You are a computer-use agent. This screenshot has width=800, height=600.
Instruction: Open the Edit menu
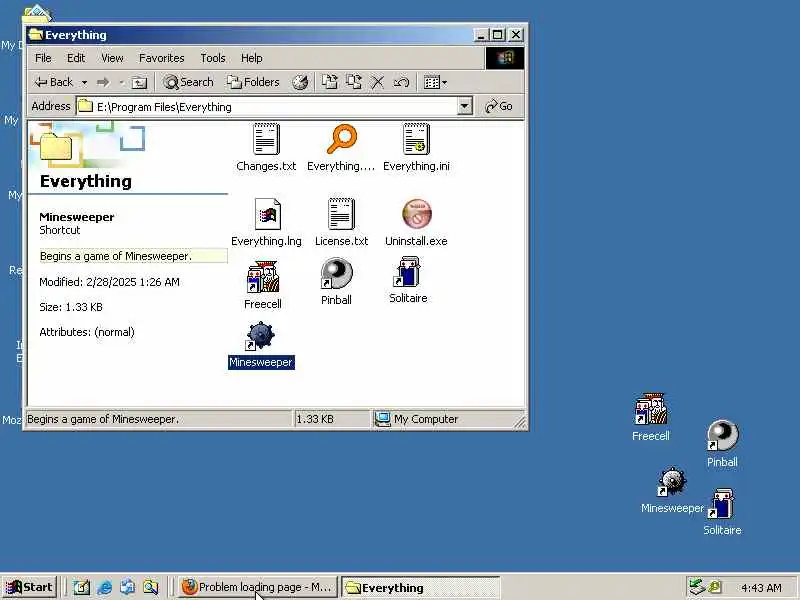pyautogui.click(x=76, y=58)
